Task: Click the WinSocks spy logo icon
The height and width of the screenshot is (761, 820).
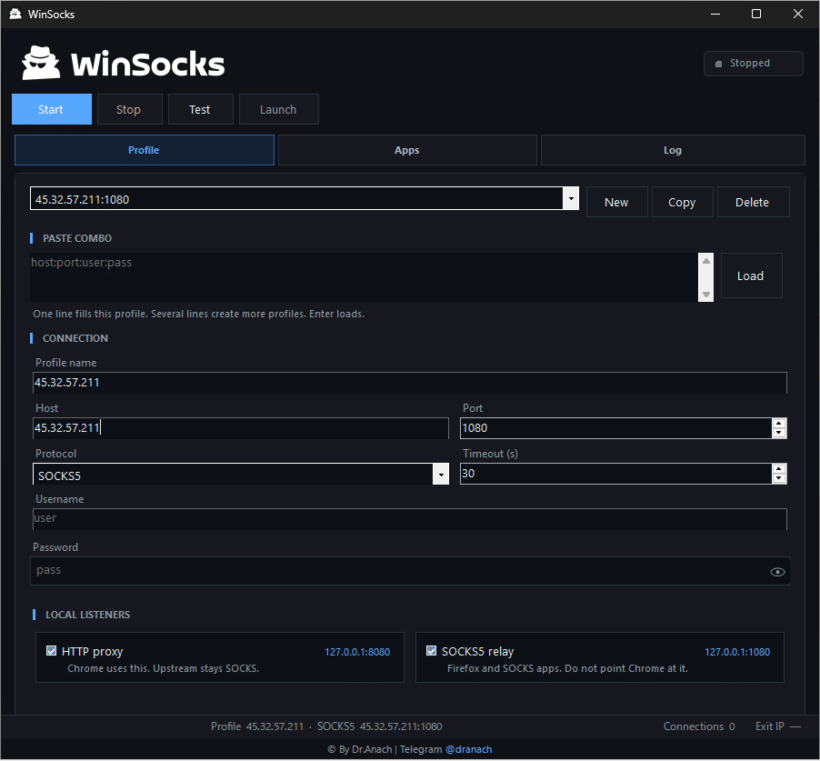Action: (40, 63)
